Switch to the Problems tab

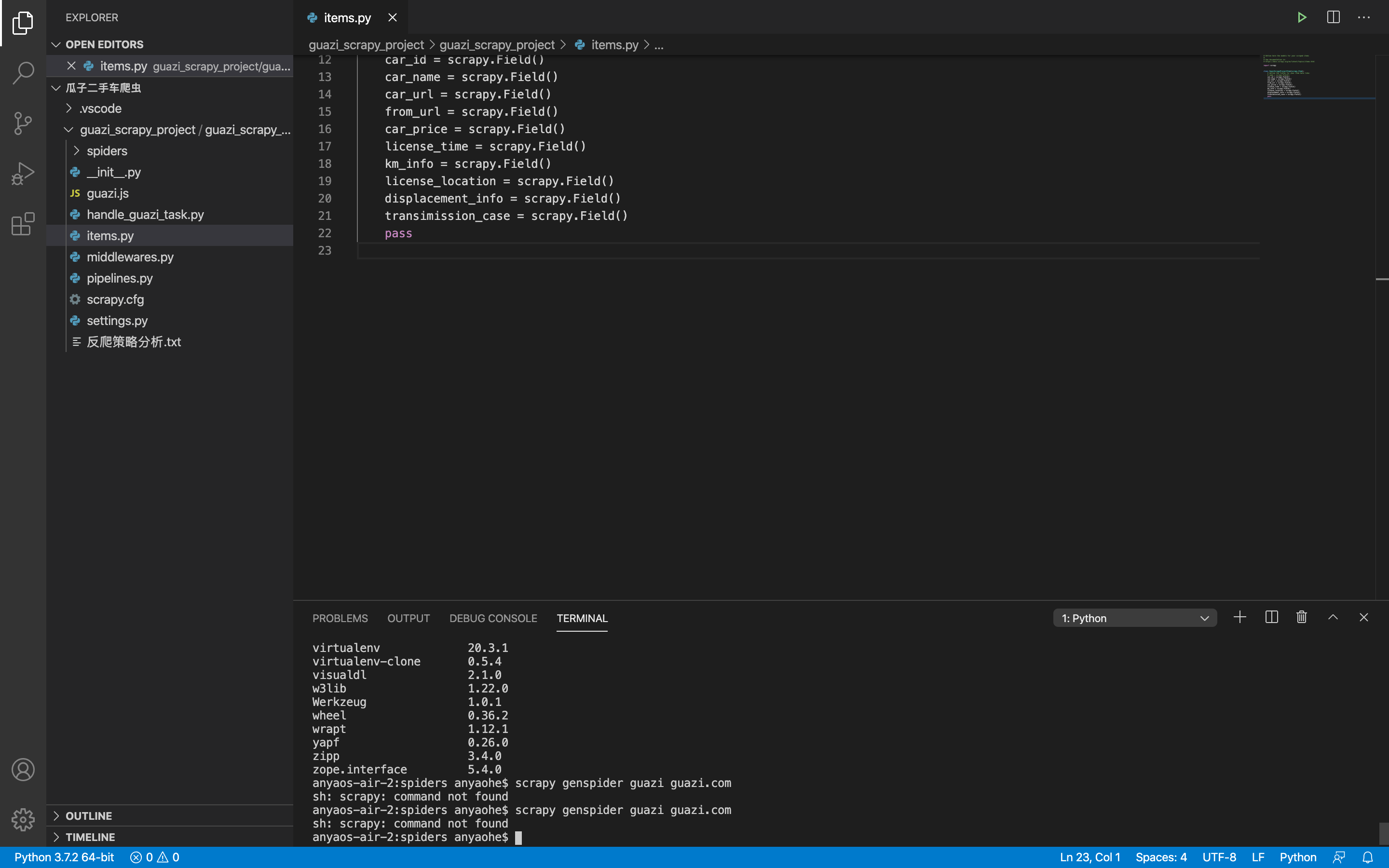click(x=340, y=618)
